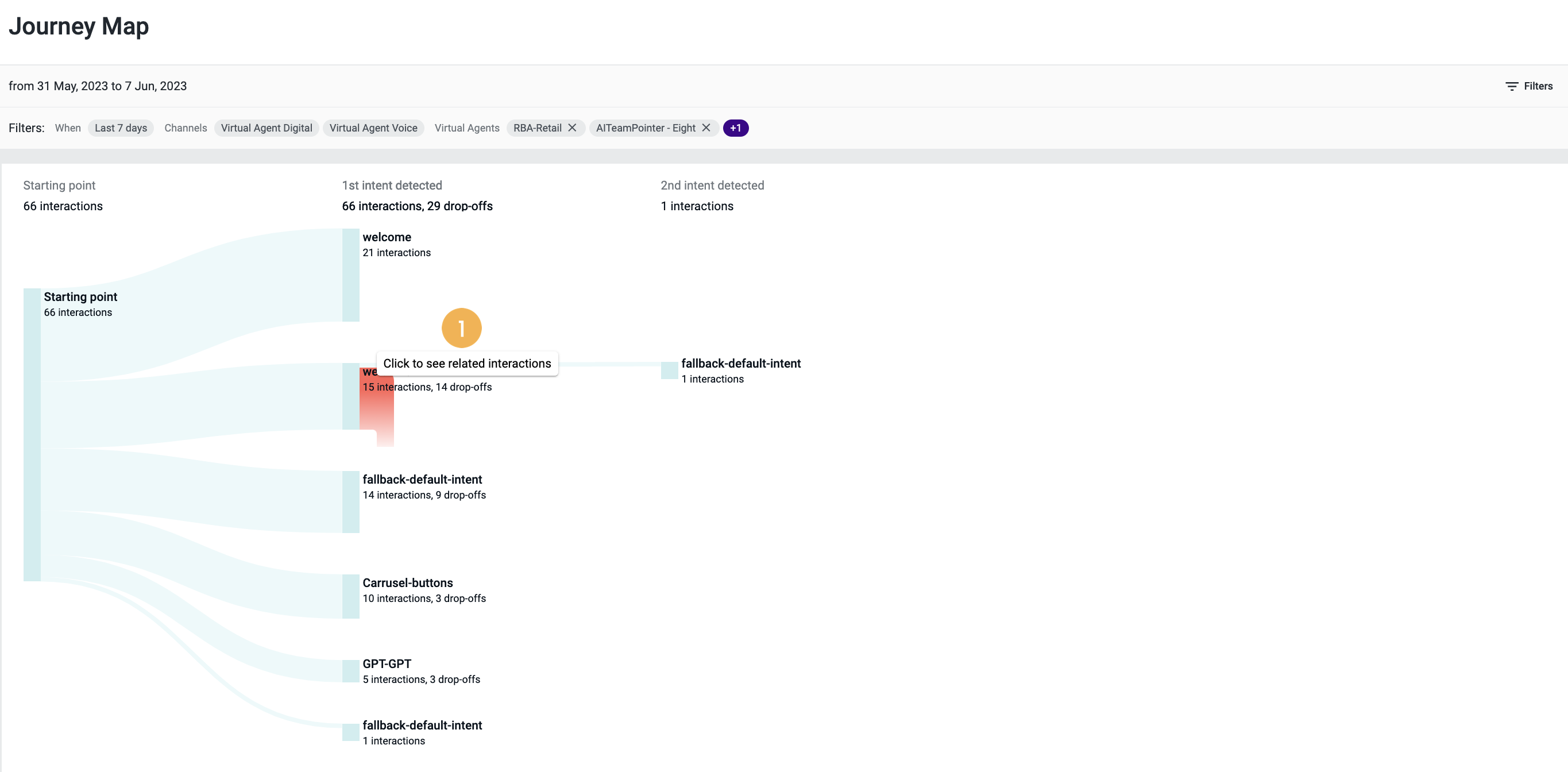Toggle the Virtual Agent Digital channel filter
The width and height of the screenshot is (1568, 772).
click(x=266, y=128)
